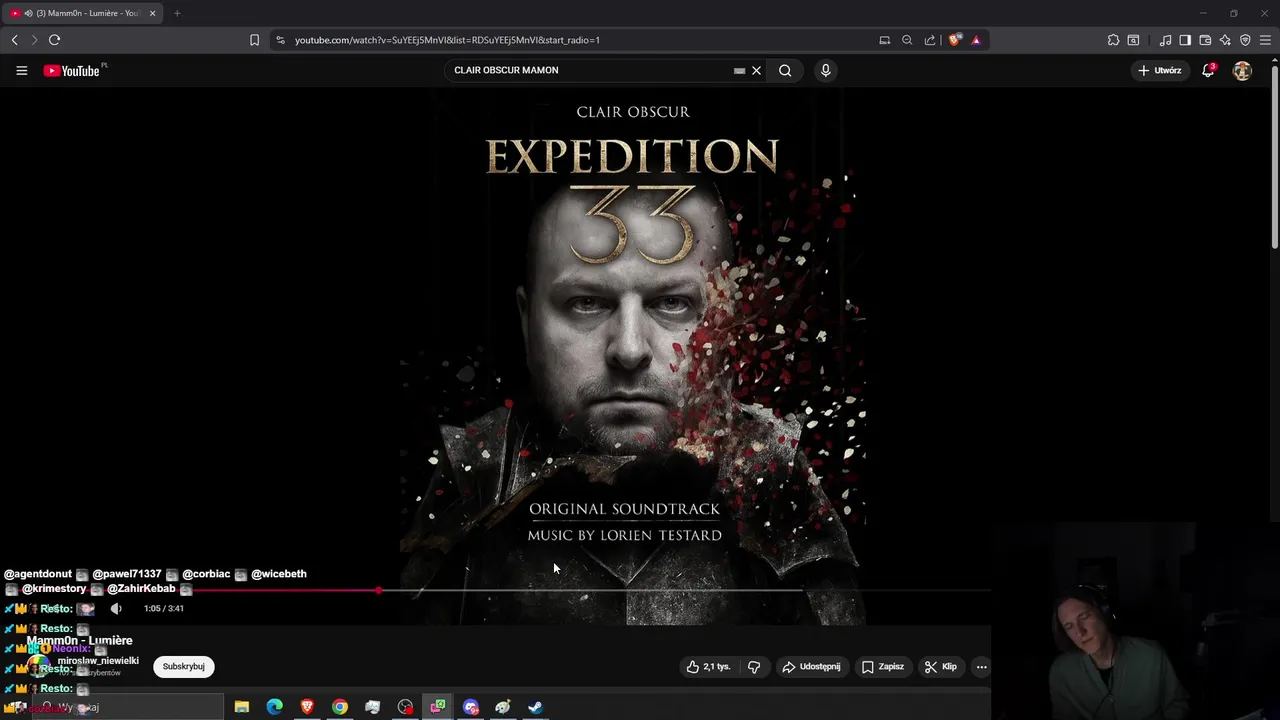Open Microsoft Edge from taskbar
1280x720 pixels.
[274, 707]
